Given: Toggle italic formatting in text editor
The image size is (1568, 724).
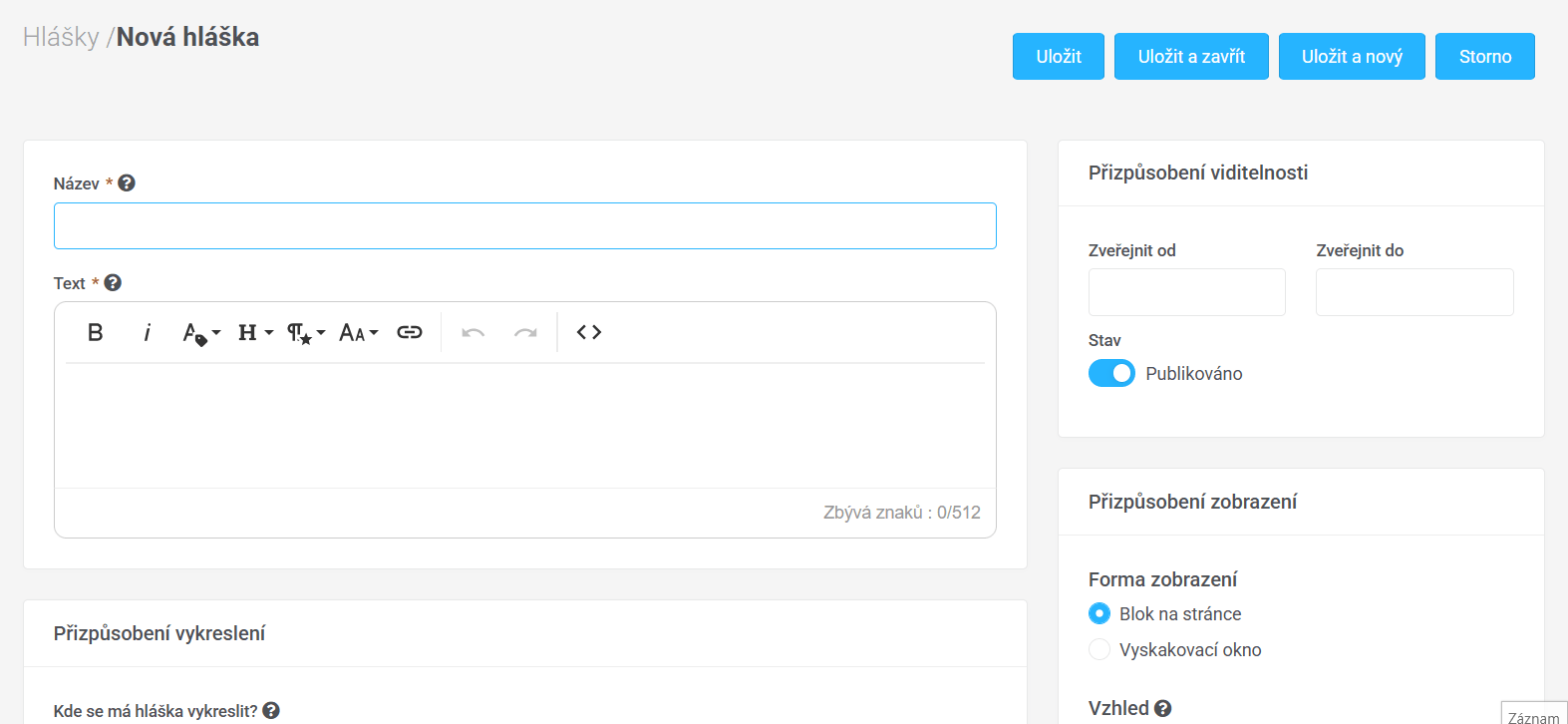Looking at the screenshot, I should point(147,332).
